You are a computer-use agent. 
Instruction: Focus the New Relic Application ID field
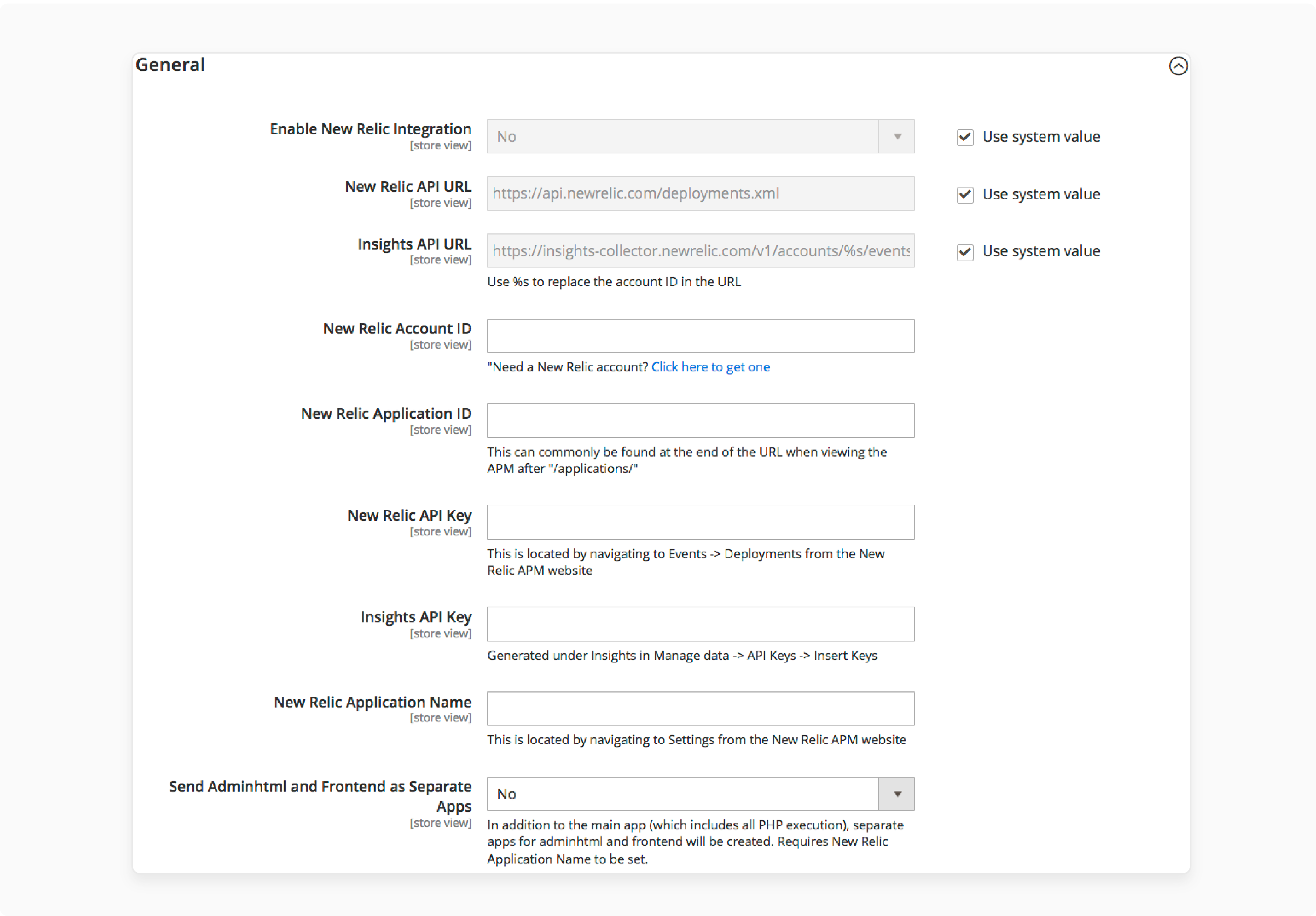click(x=701, y=421)
